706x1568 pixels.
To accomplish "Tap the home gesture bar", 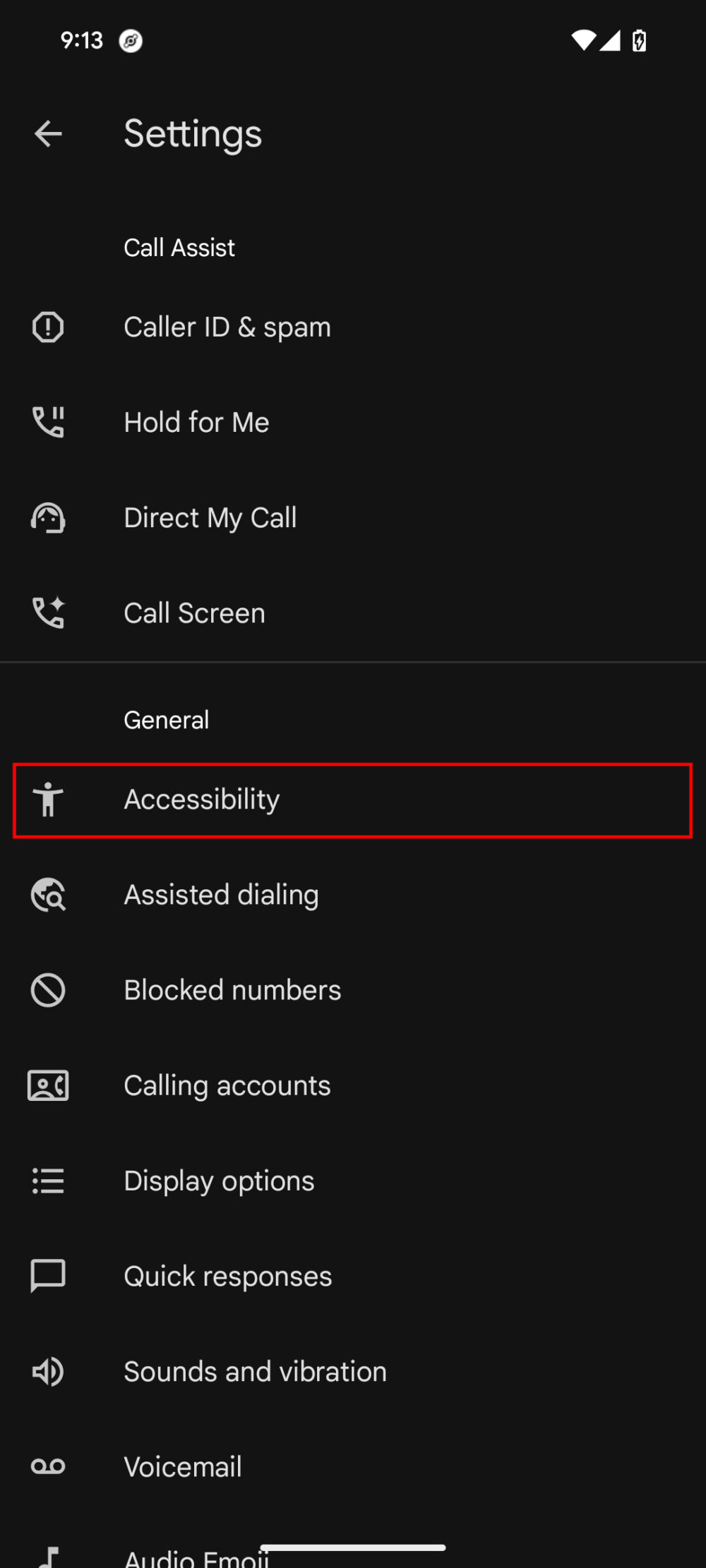I will (x=353, y=1548).
